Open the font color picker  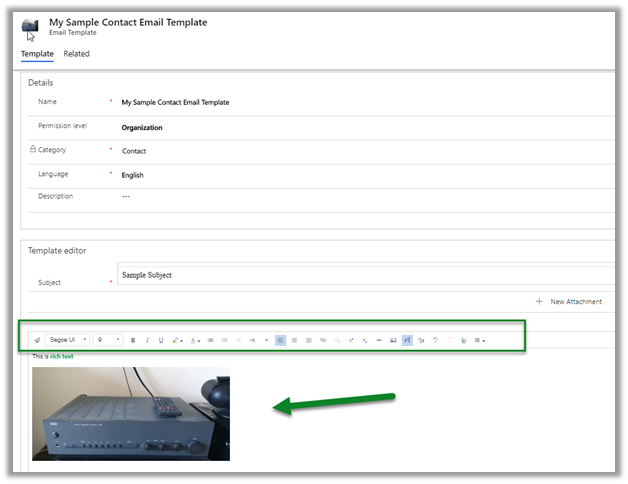pos(195,341)
